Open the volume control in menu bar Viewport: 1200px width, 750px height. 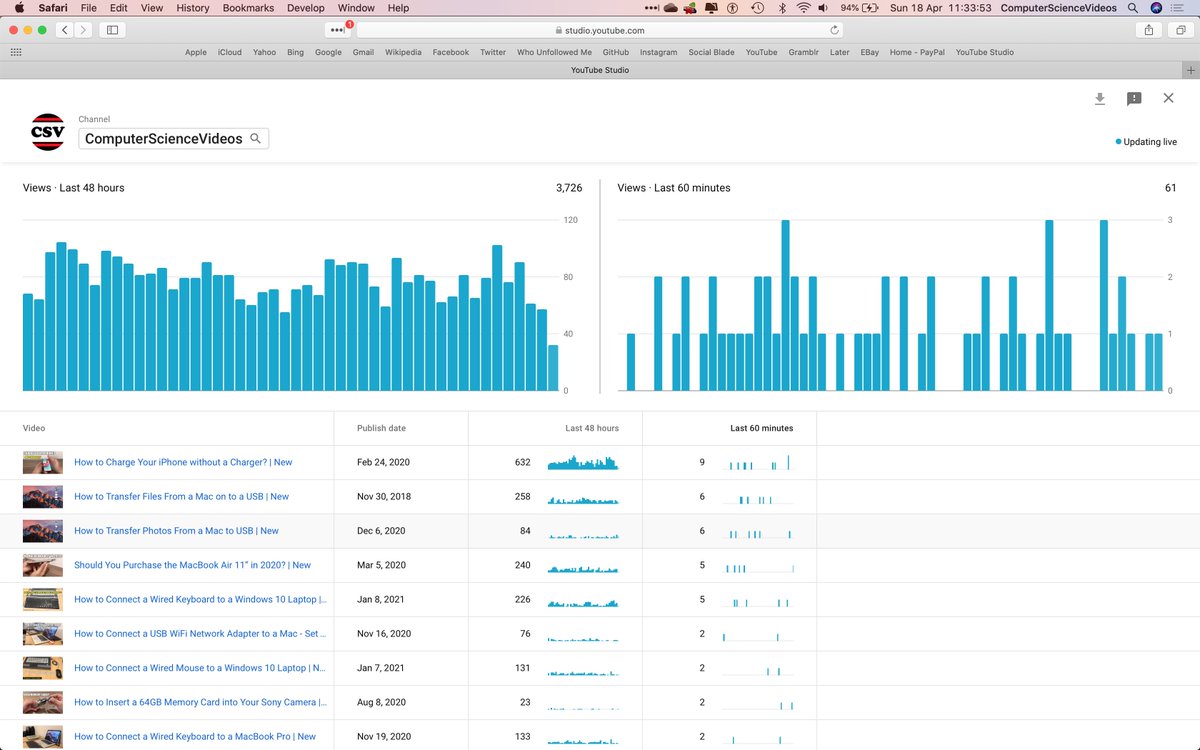[823, 8]
